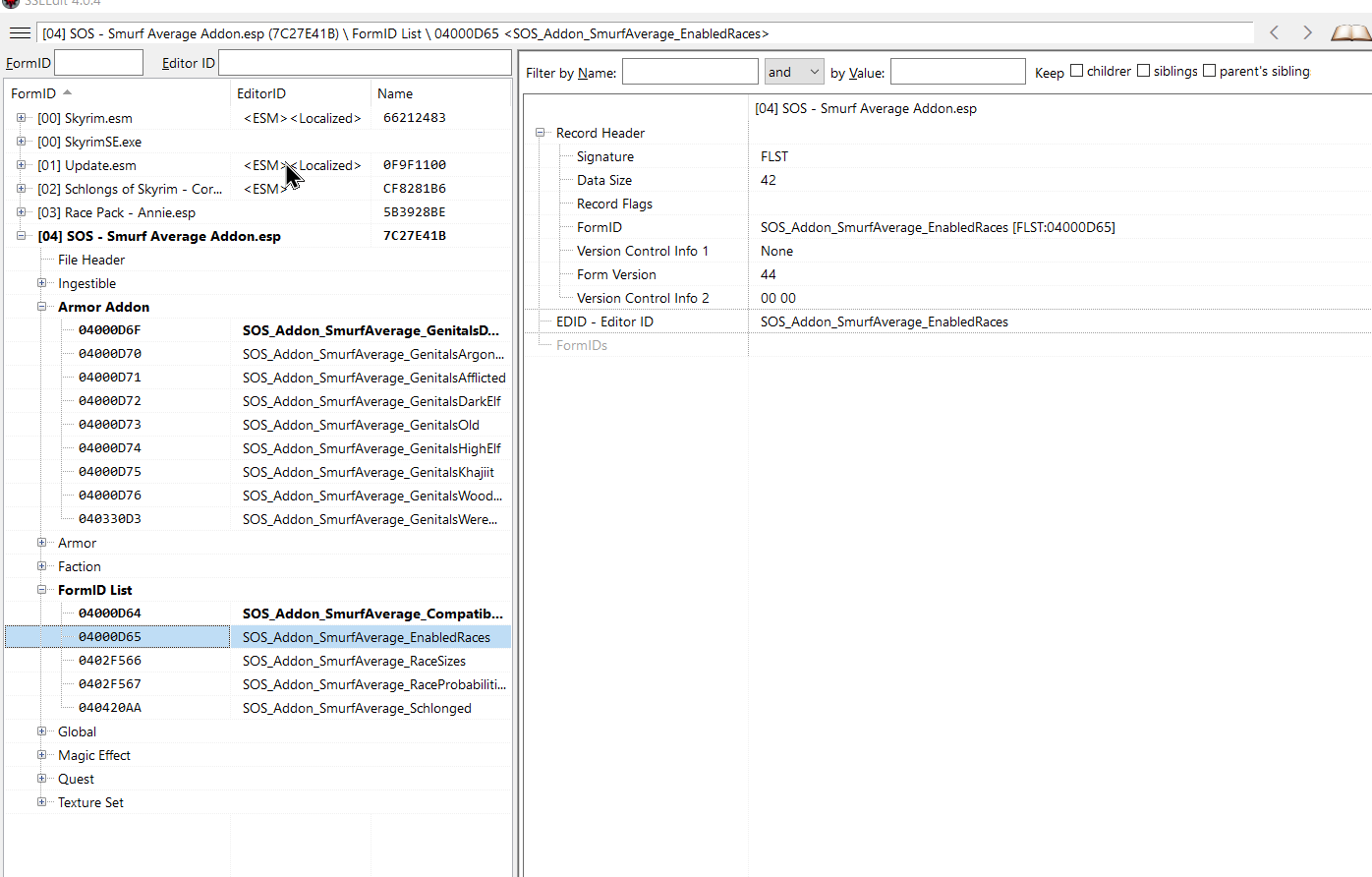Click Version Control Info 2 row
Screen dimensions: 1372x877
point(947,298)
